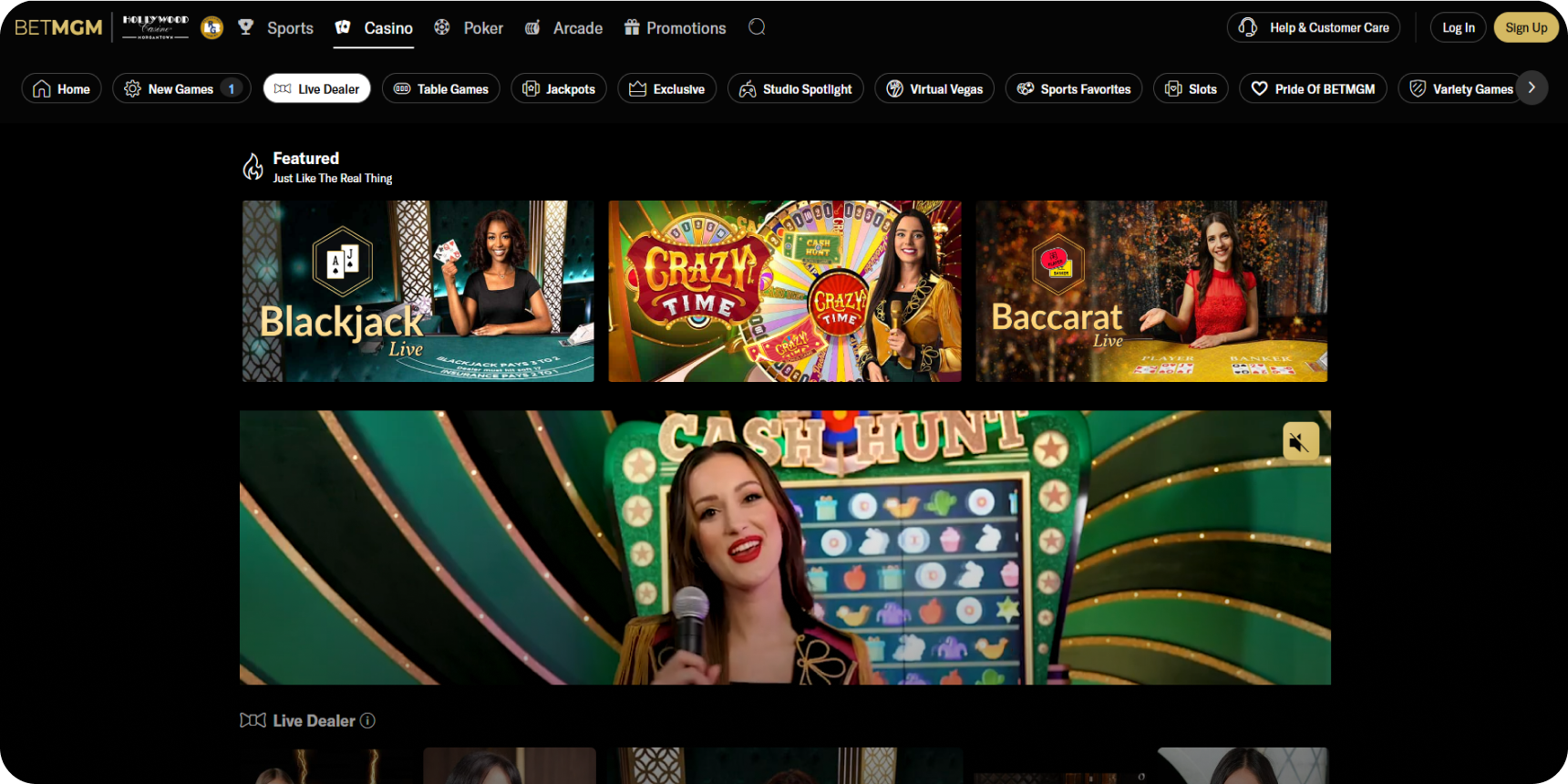Open Help & Customer Care

[1314, 27]
